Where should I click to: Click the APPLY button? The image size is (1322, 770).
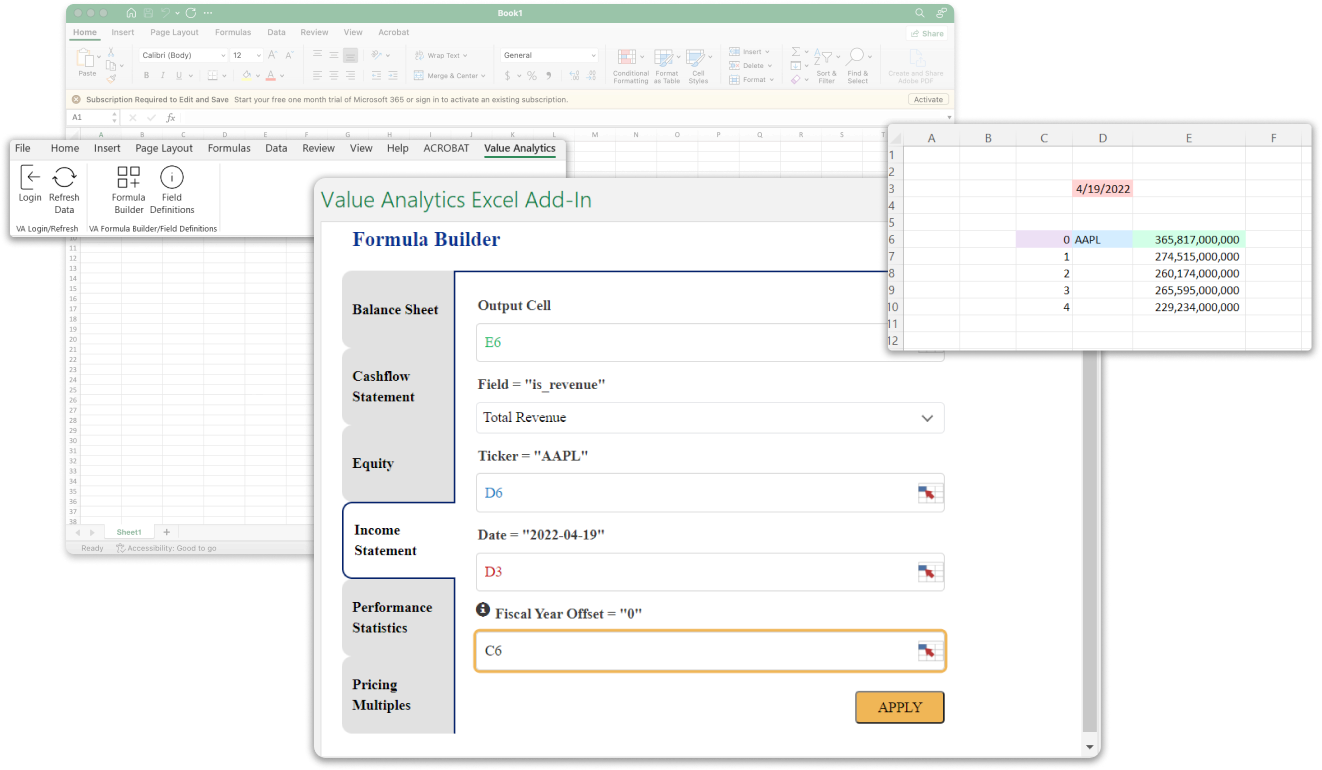point(900,707)
